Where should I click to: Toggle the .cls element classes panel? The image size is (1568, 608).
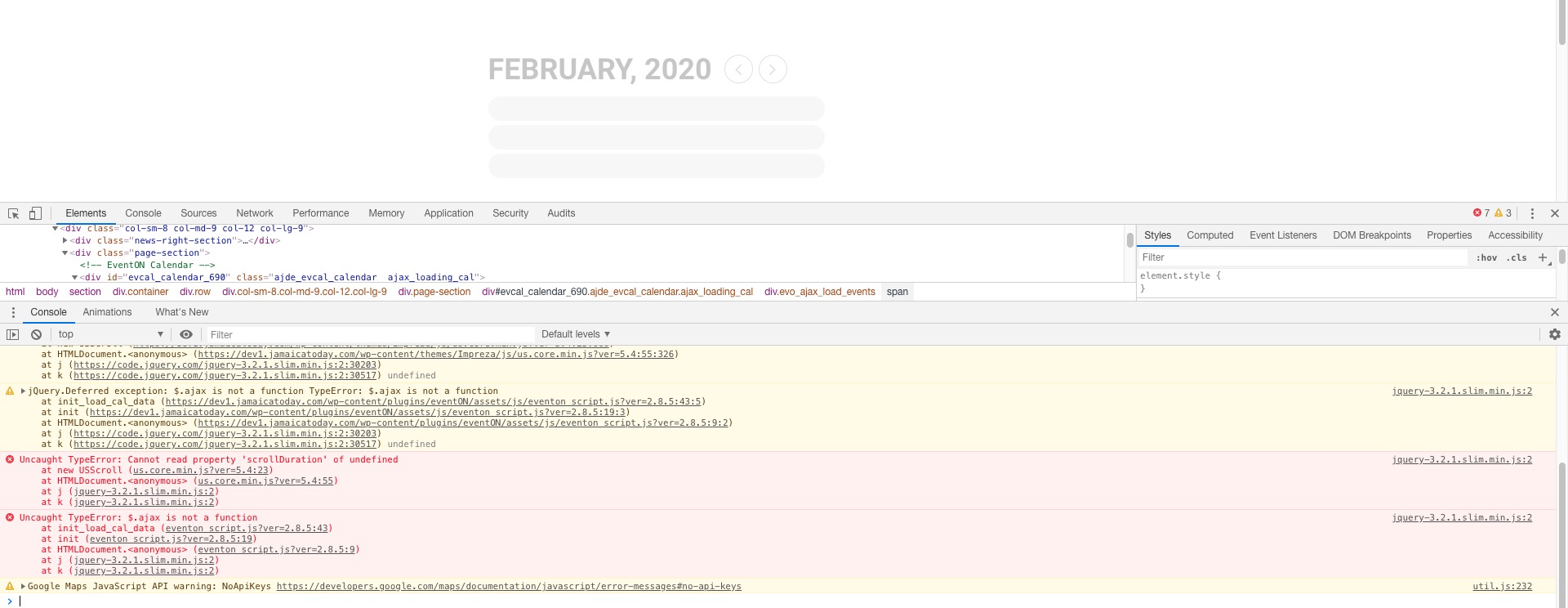tap(1517, 257)
